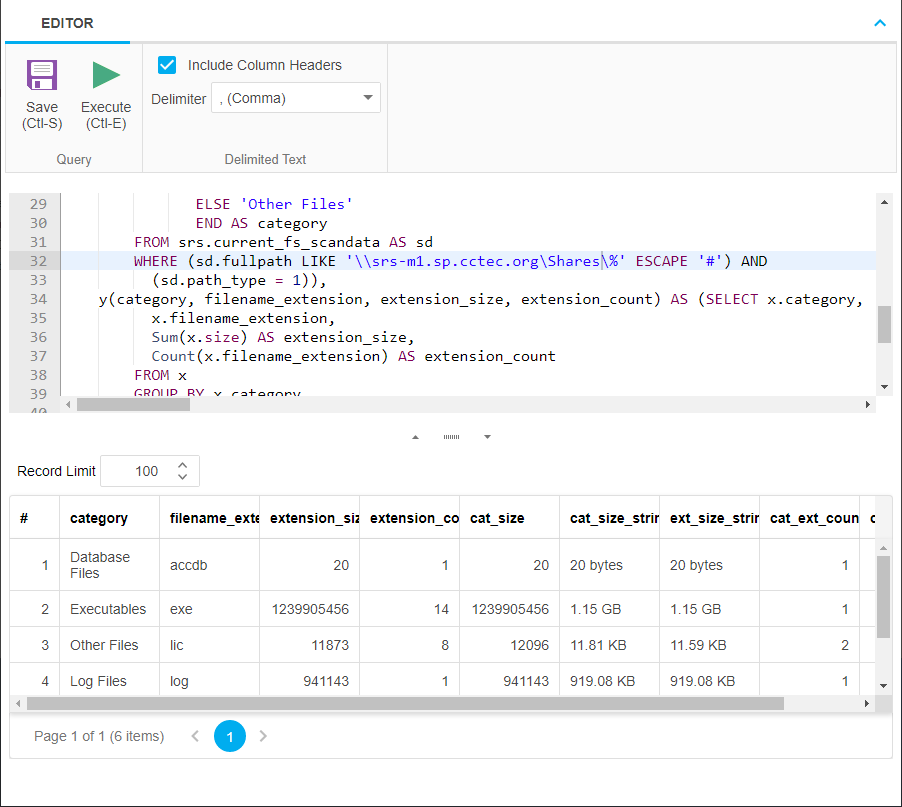902x807 pixels.
Task: Uncheck Include Column Headers
Action: click(x=166, y=64)
